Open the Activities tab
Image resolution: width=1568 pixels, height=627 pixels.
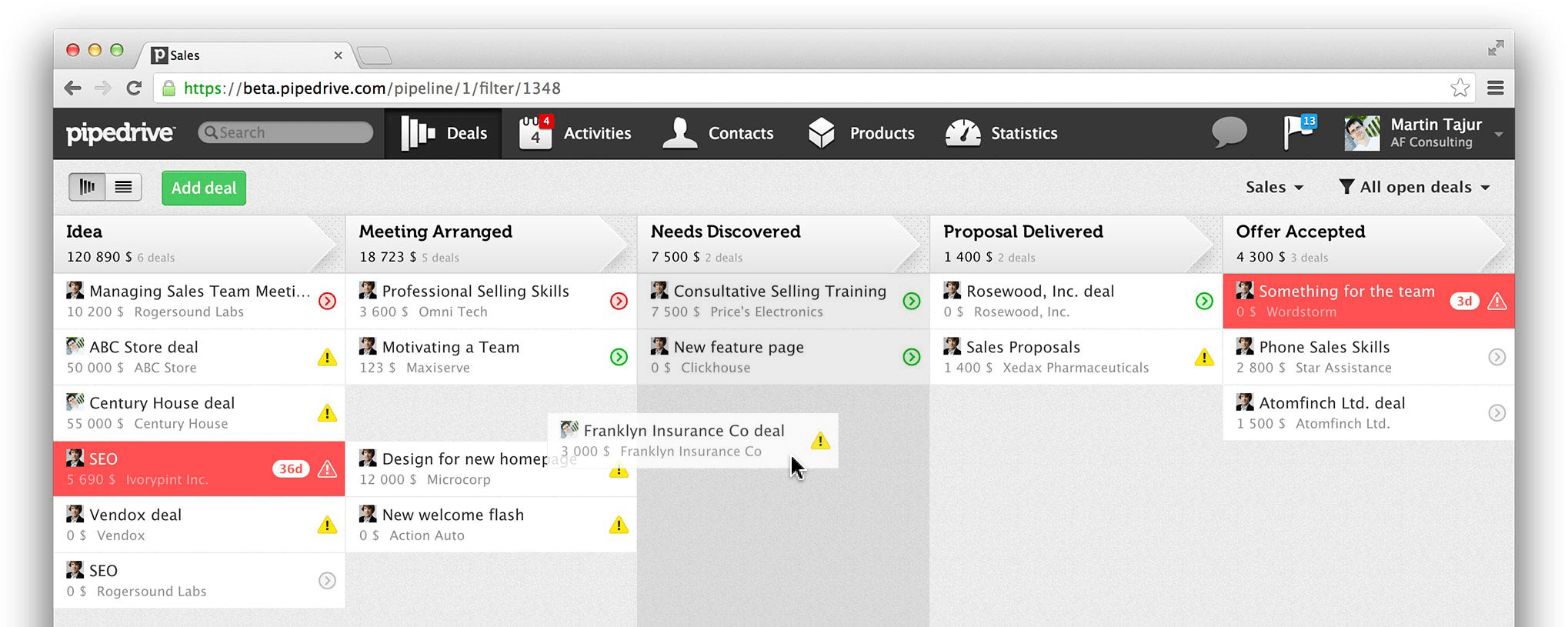[575, 133]
